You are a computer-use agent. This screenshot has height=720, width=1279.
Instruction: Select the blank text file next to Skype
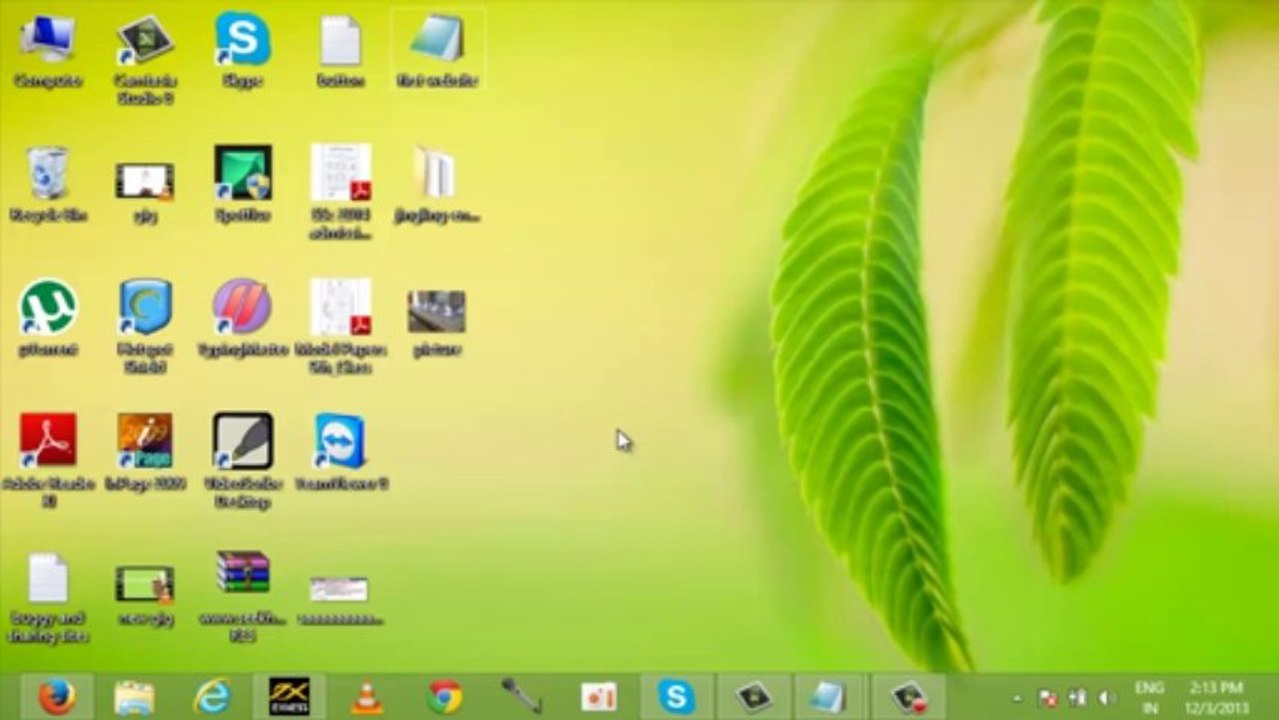pyautogui.click(x=340, y=51)
